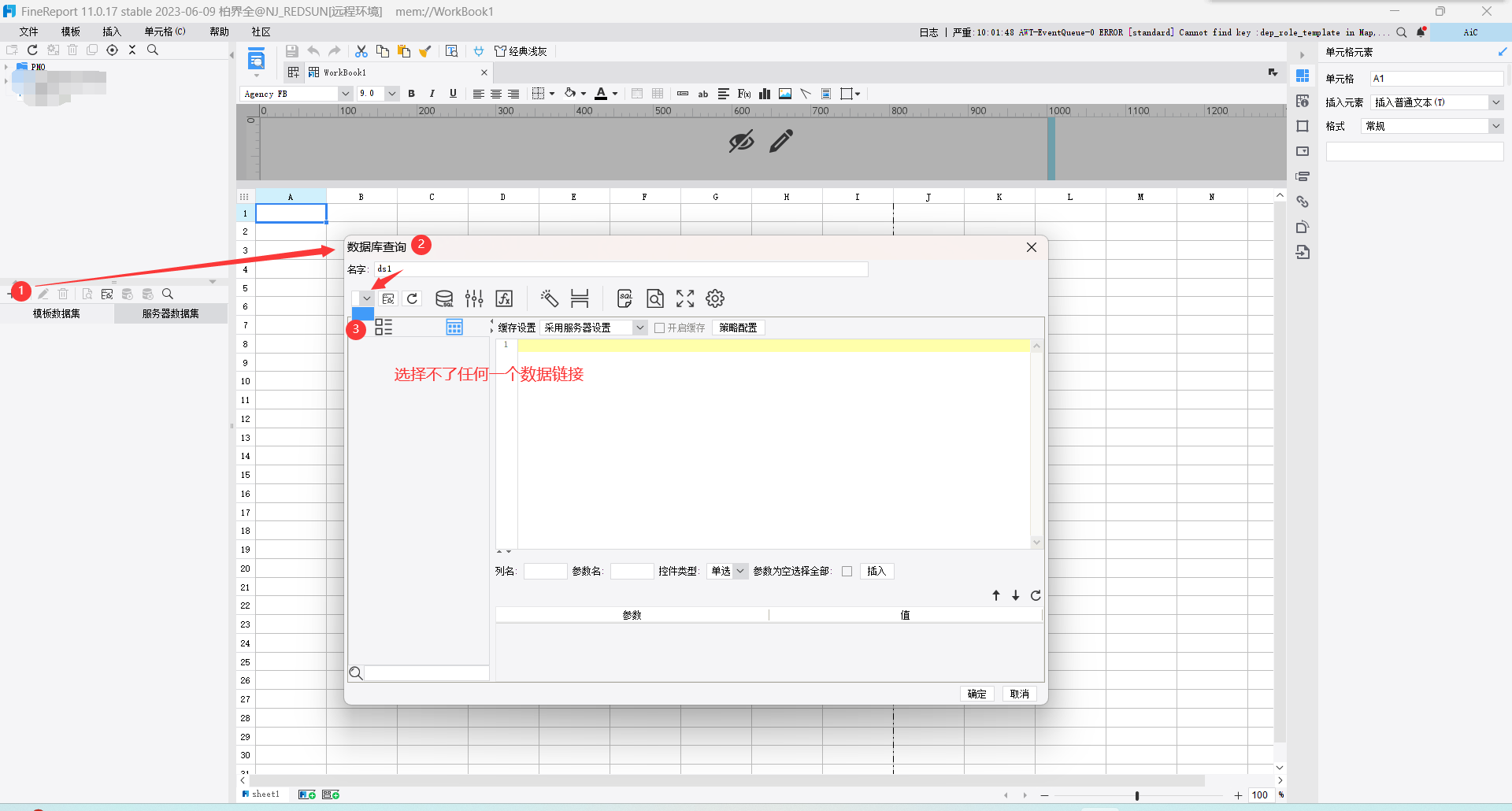Click the font color A swatch
Screen dimensions: 1512x811
coord(601,94)
